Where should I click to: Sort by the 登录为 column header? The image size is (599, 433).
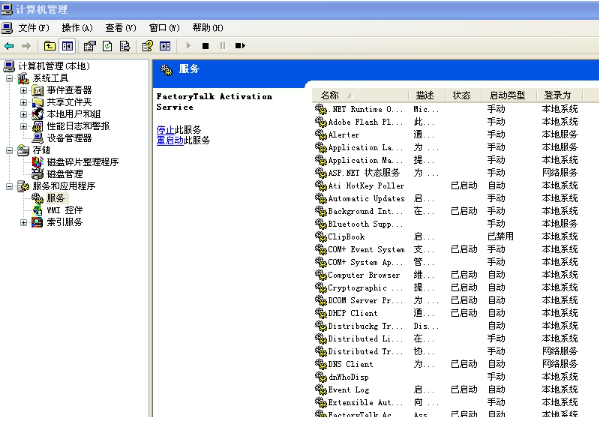click(560, 95)
